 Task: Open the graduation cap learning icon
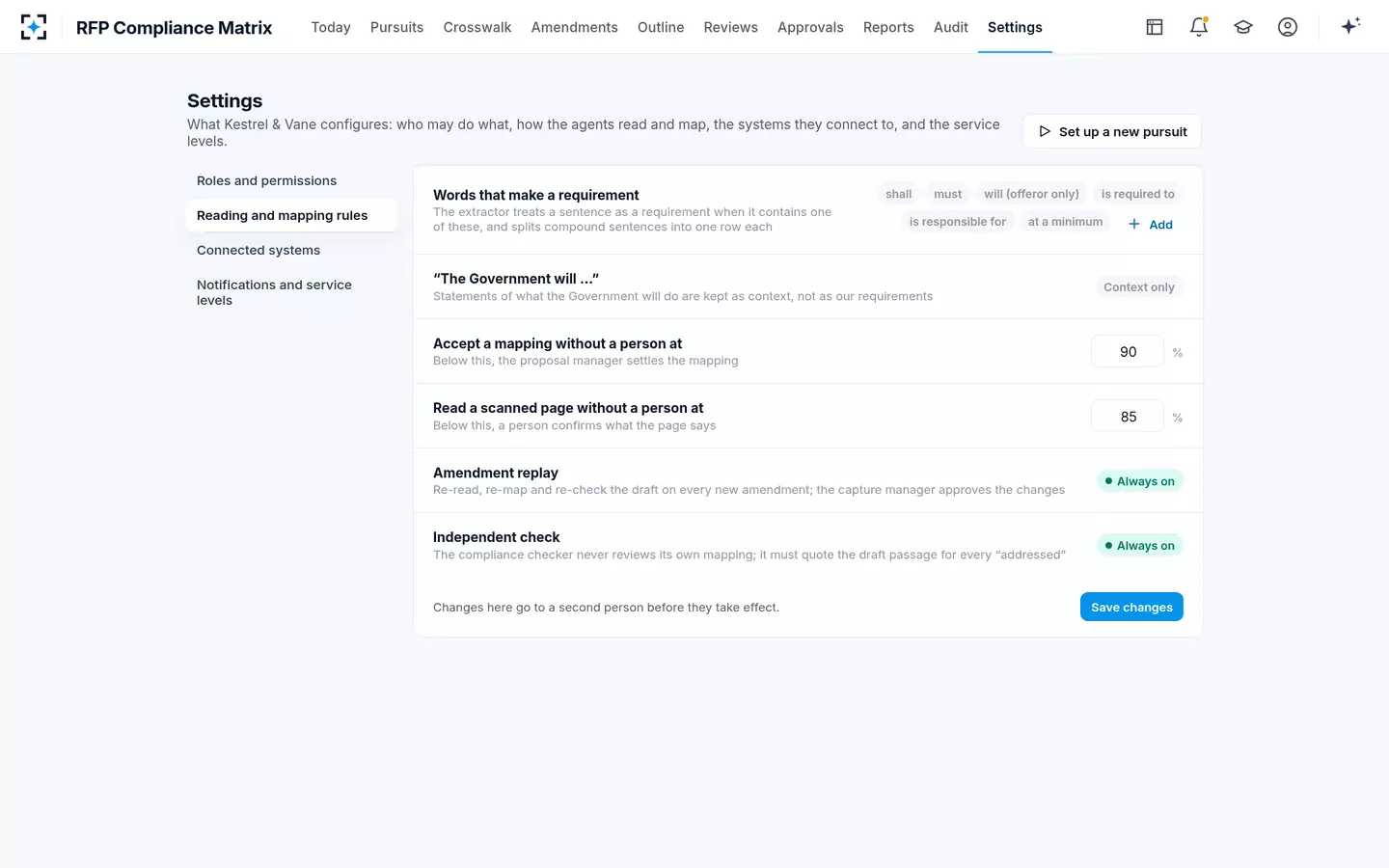[x=1243, y=27]
